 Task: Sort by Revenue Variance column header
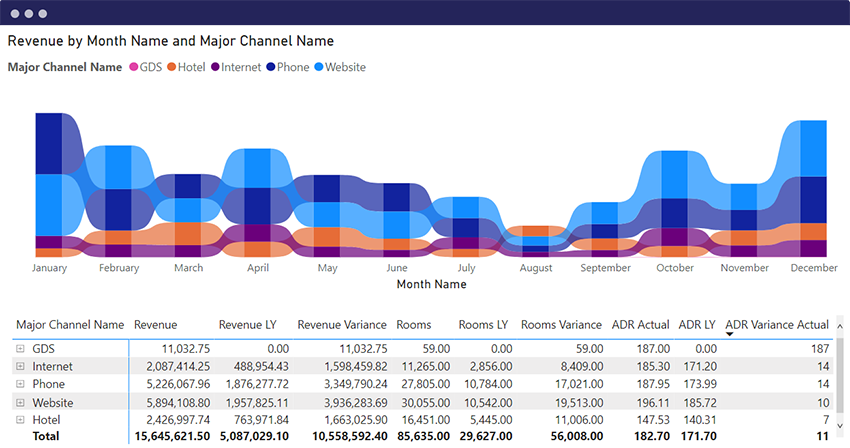click(x=342, y=325)
